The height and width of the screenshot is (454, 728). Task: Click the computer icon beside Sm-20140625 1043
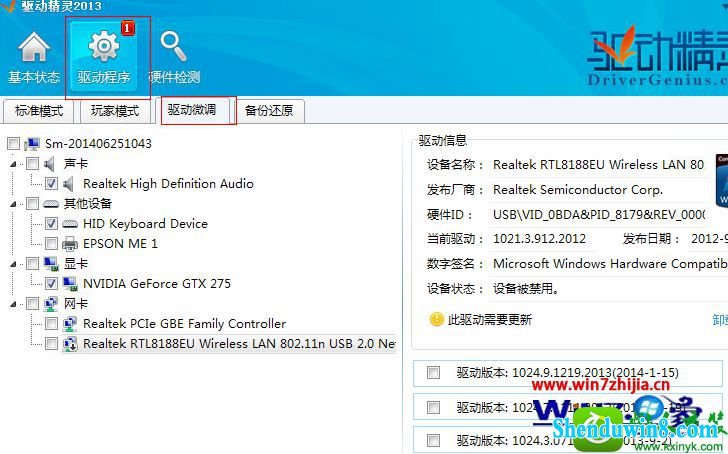[32, 144]
